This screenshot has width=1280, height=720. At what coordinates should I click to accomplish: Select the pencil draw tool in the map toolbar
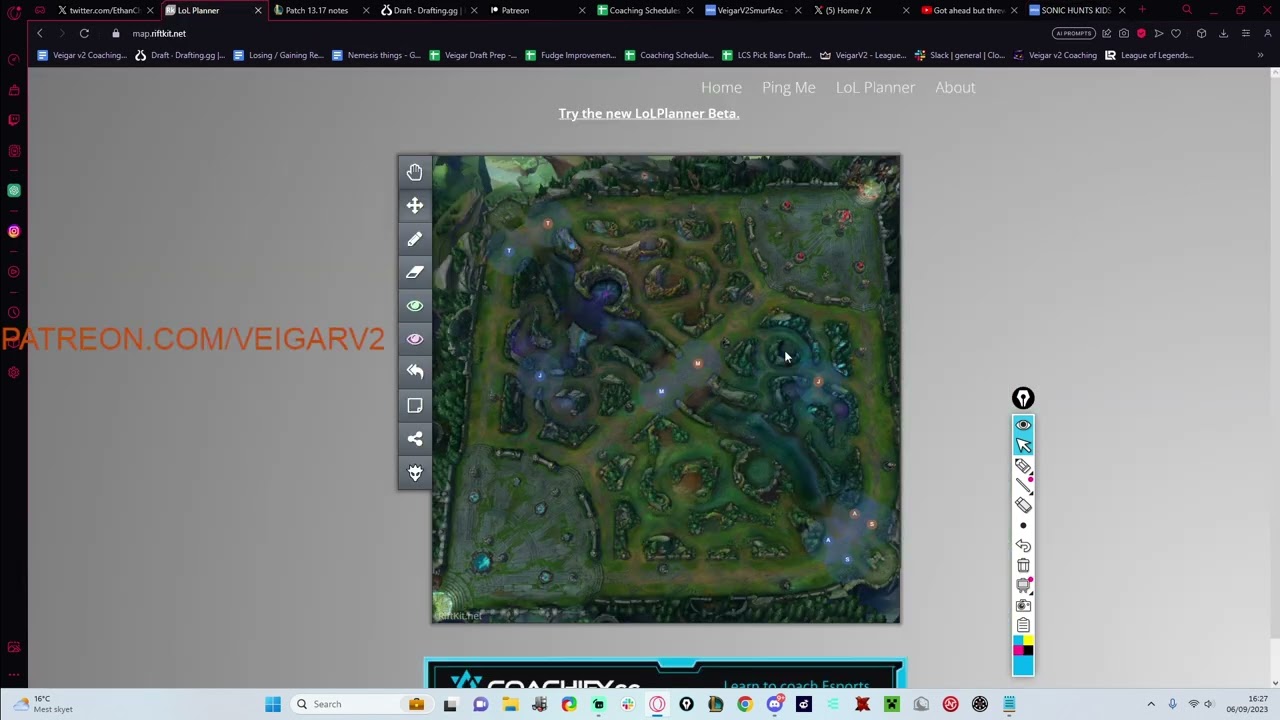point(415,239)
